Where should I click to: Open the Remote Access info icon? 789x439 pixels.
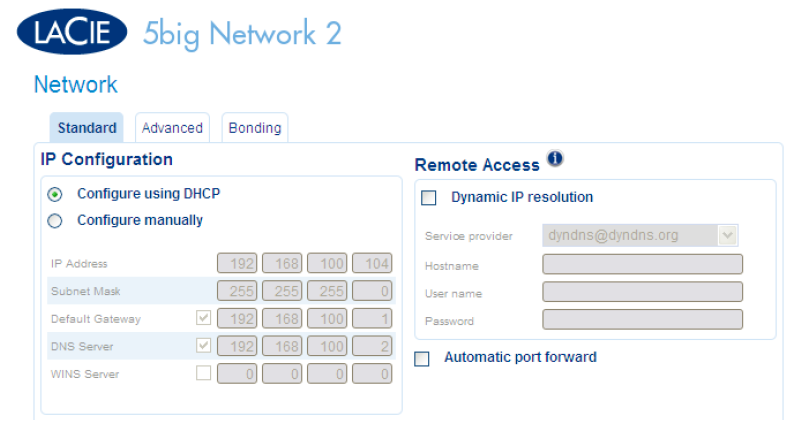click(555, 159)
